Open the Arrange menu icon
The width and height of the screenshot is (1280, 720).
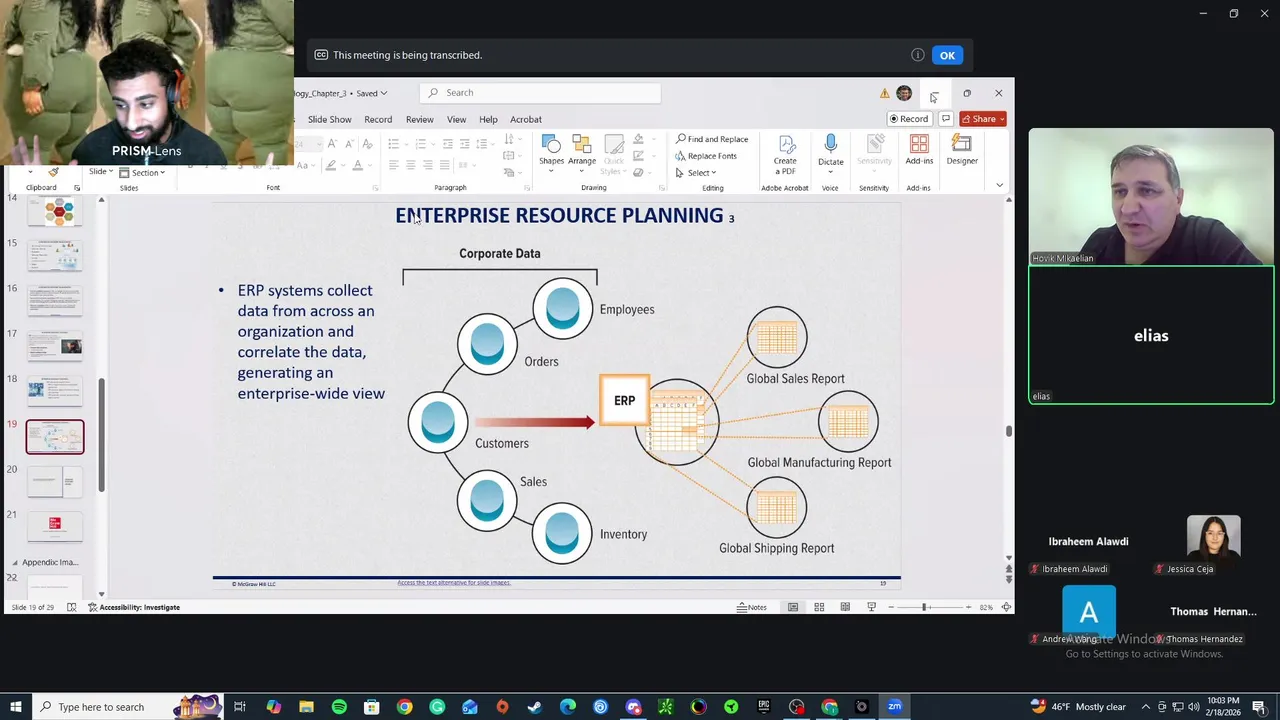582,152
